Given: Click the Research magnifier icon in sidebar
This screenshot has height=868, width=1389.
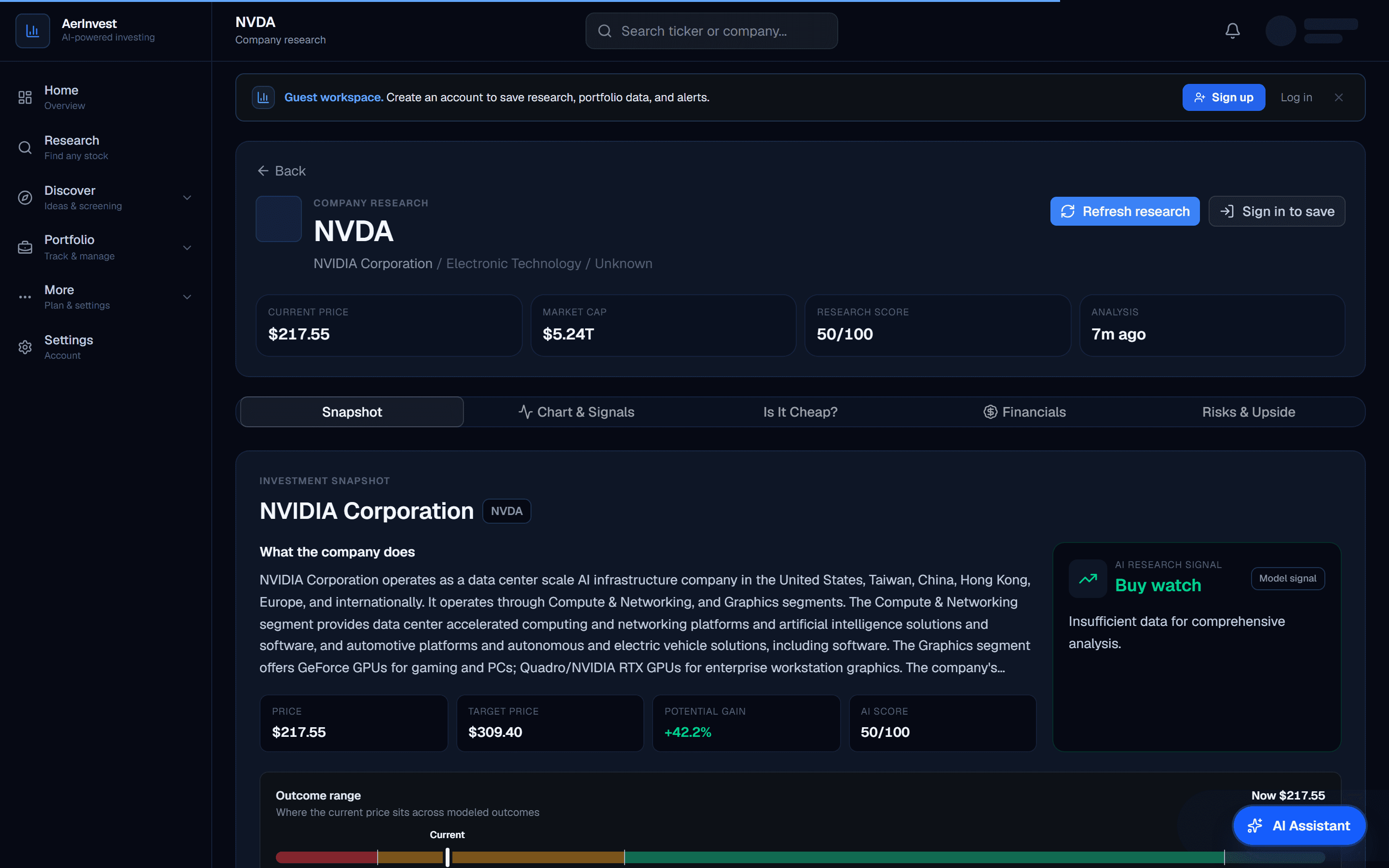Looking at the screenshot, I should point(25,148).
